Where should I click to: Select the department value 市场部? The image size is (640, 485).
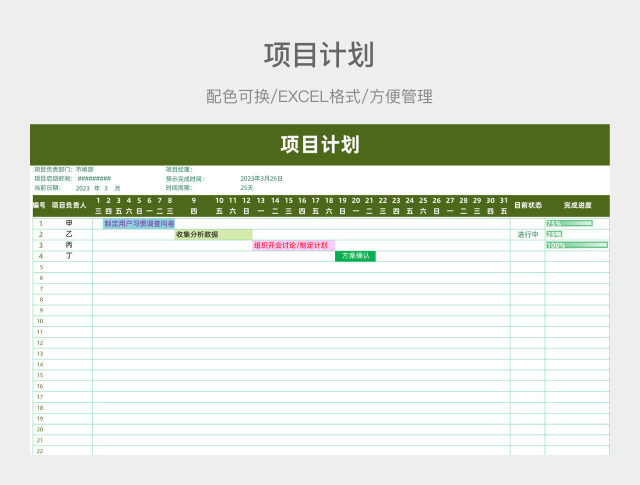[85, 169]
